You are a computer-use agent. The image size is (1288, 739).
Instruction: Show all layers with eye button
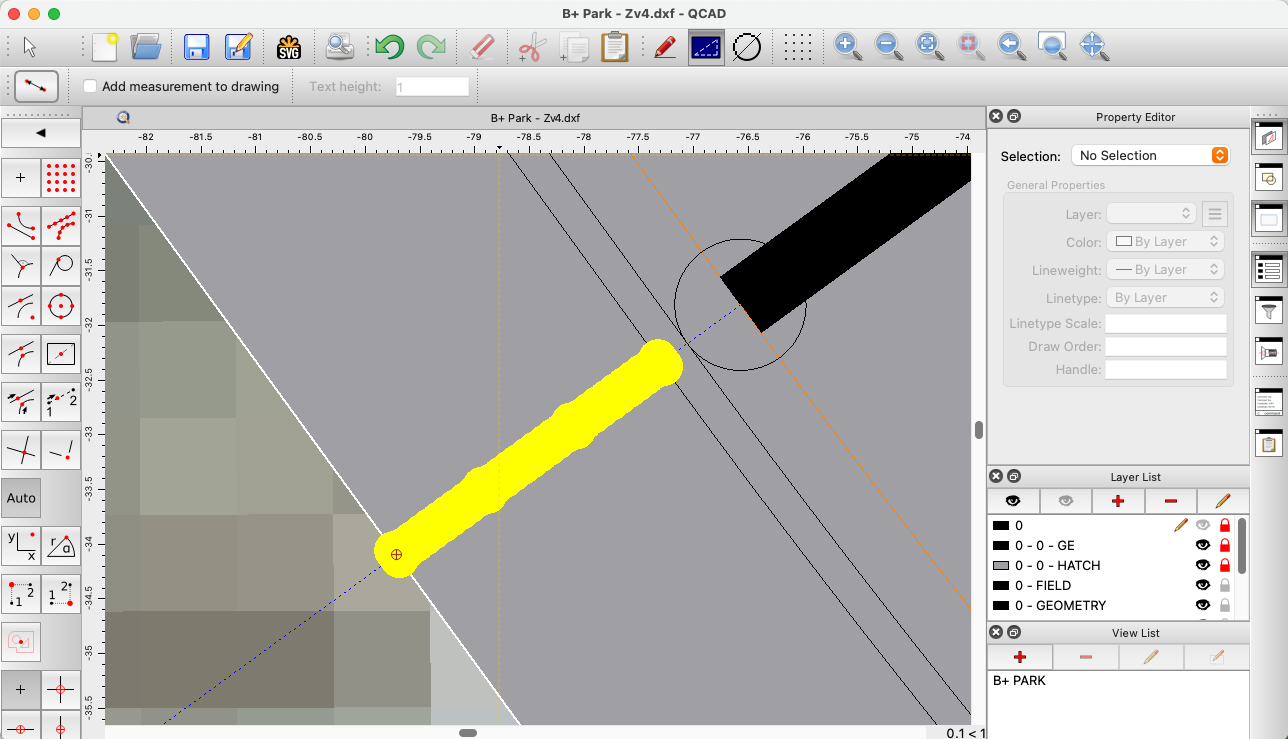pos(1013,500)
